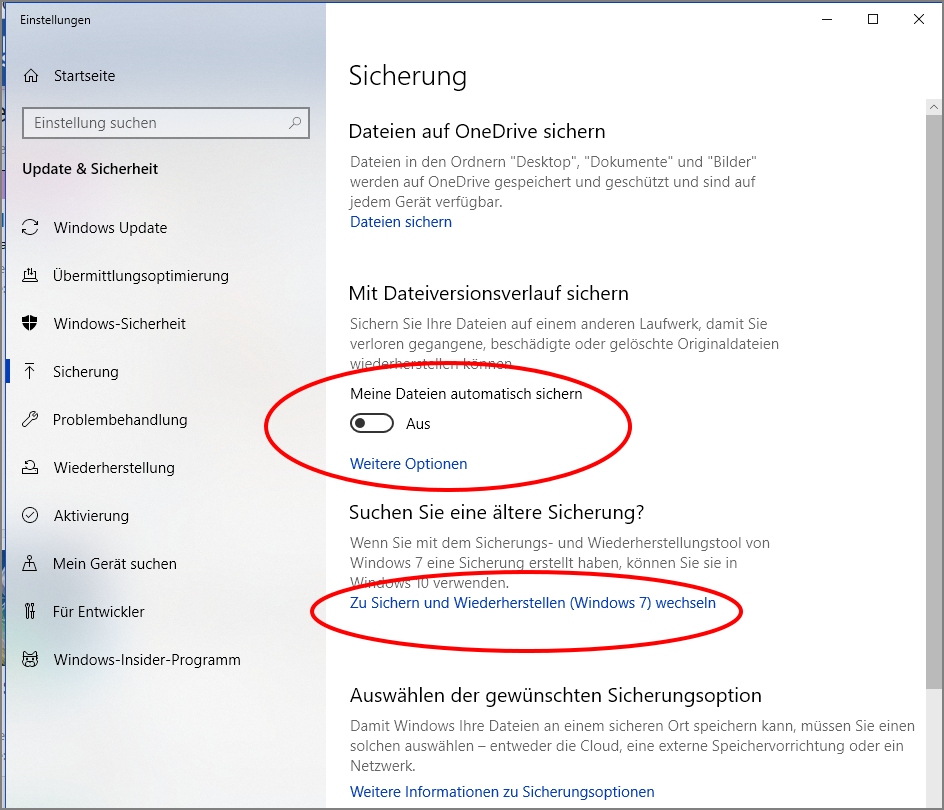Screen dimensions: 944x810
Task: Click Auswählen der gewünschten Sicherungsoption heading
Action: tap(556, 696)
